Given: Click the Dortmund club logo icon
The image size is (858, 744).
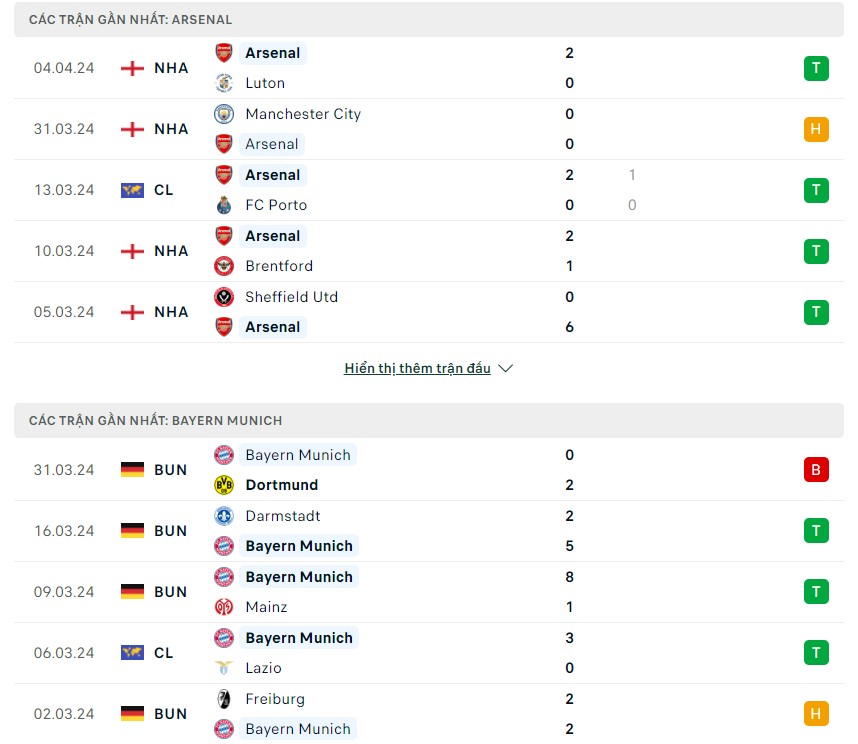Looking at the screenshot, I should pos(223,485).
